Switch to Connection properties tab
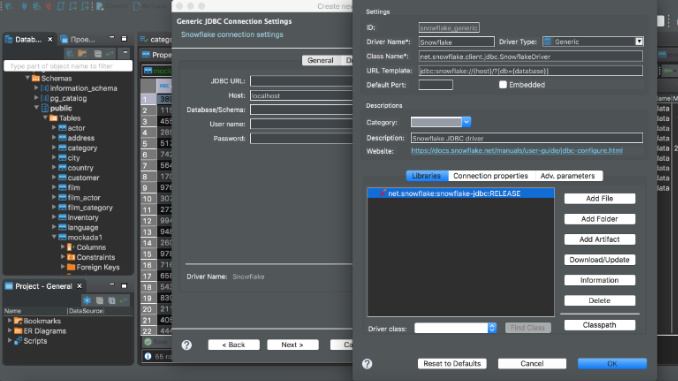This screenshot has height=381, width=678. click(x=490, y=176)
